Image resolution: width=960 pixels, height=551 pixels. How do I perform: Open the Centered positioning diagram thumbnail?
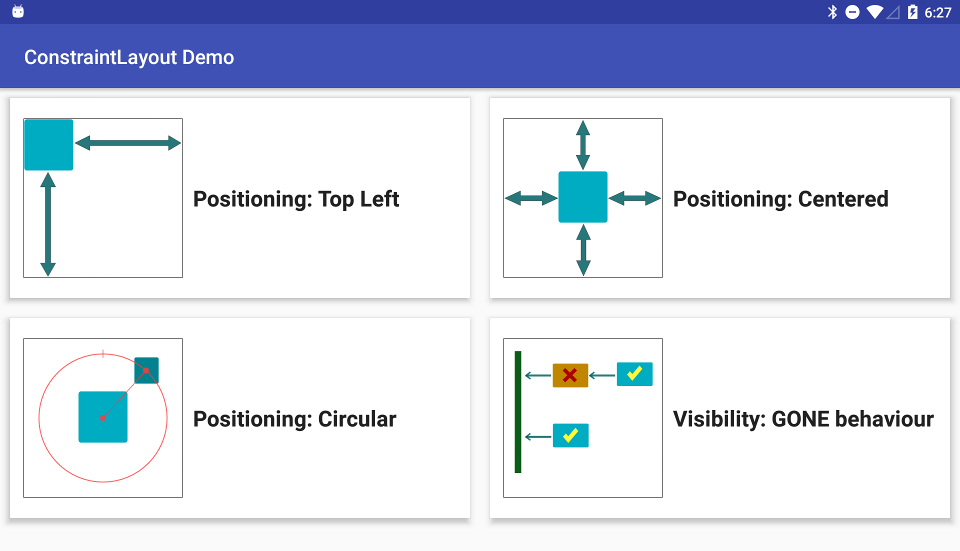pyautogui.click(x=583, y=198)
